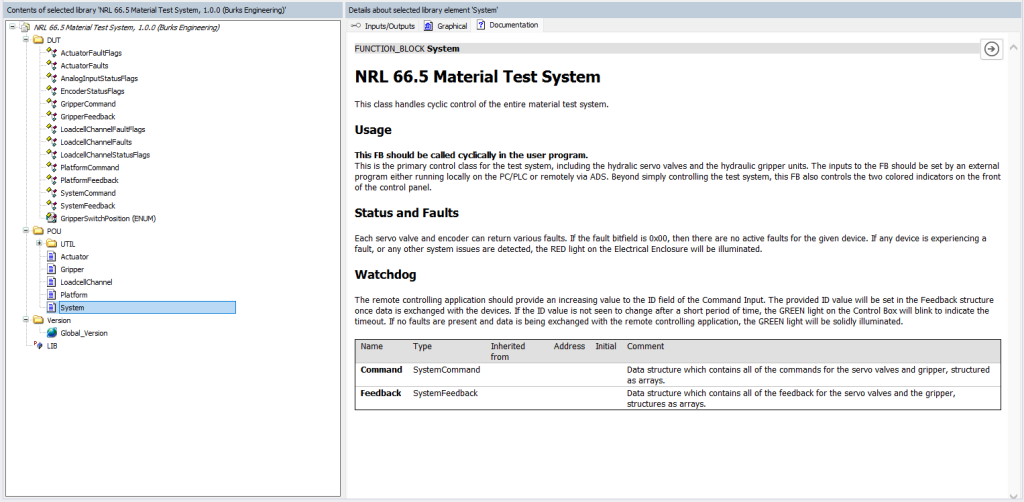Image resolution: width=1024 pixels, height=502 pixels.
Task: Click the library root document icon
Action: tap(25, 27)
